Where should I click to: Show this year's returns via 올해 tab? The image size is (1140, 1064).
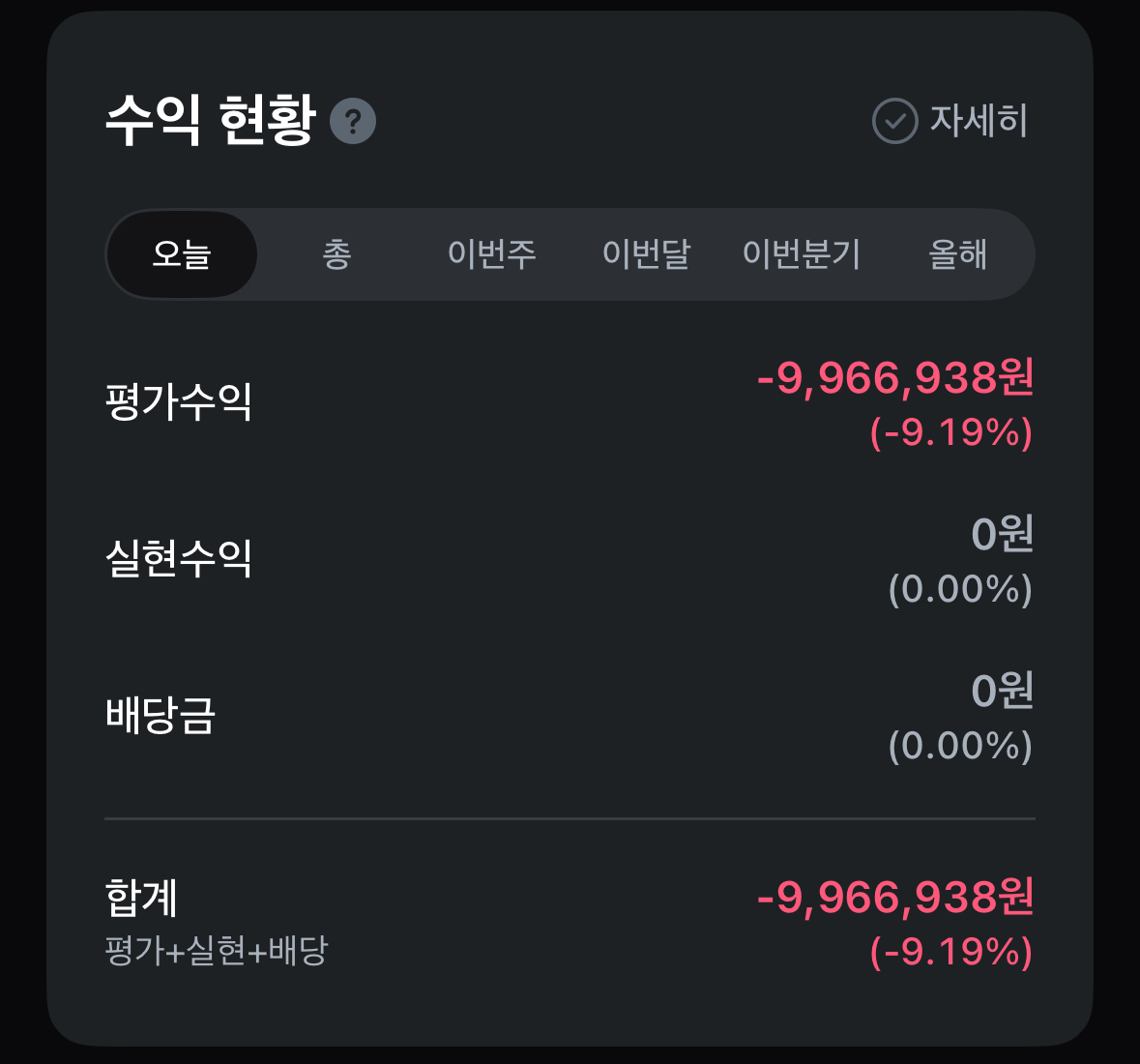957,254
